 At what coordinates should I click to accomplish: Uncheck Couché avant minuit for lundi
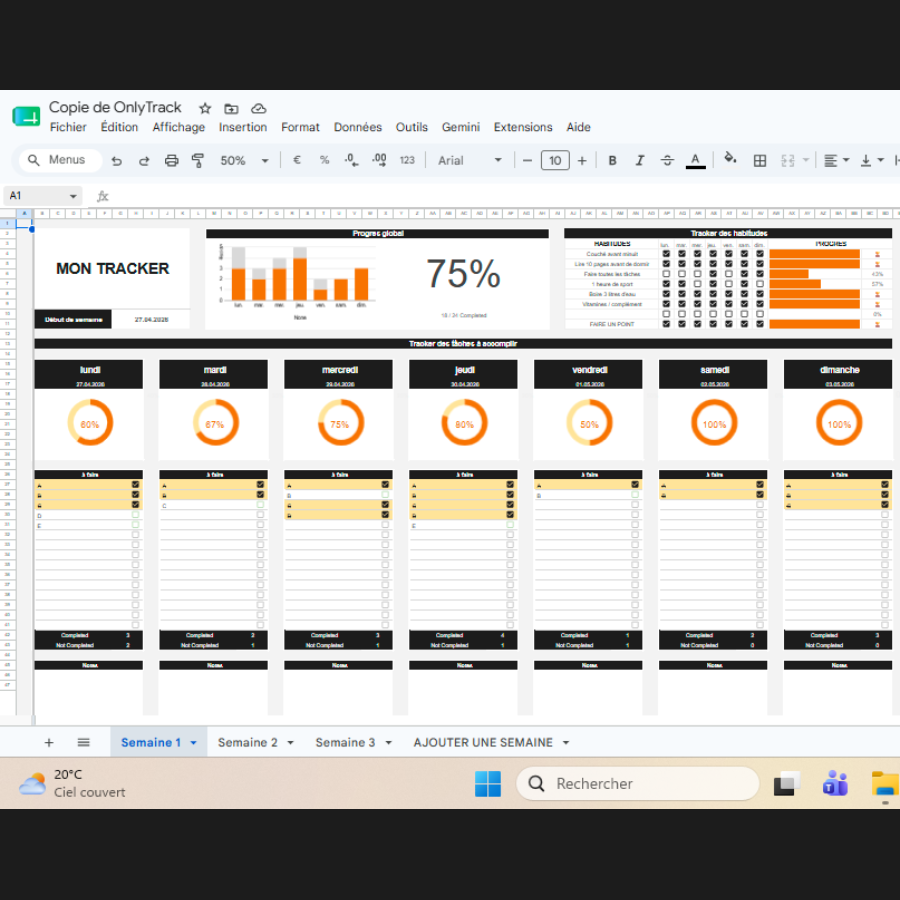tap(666, 254)
